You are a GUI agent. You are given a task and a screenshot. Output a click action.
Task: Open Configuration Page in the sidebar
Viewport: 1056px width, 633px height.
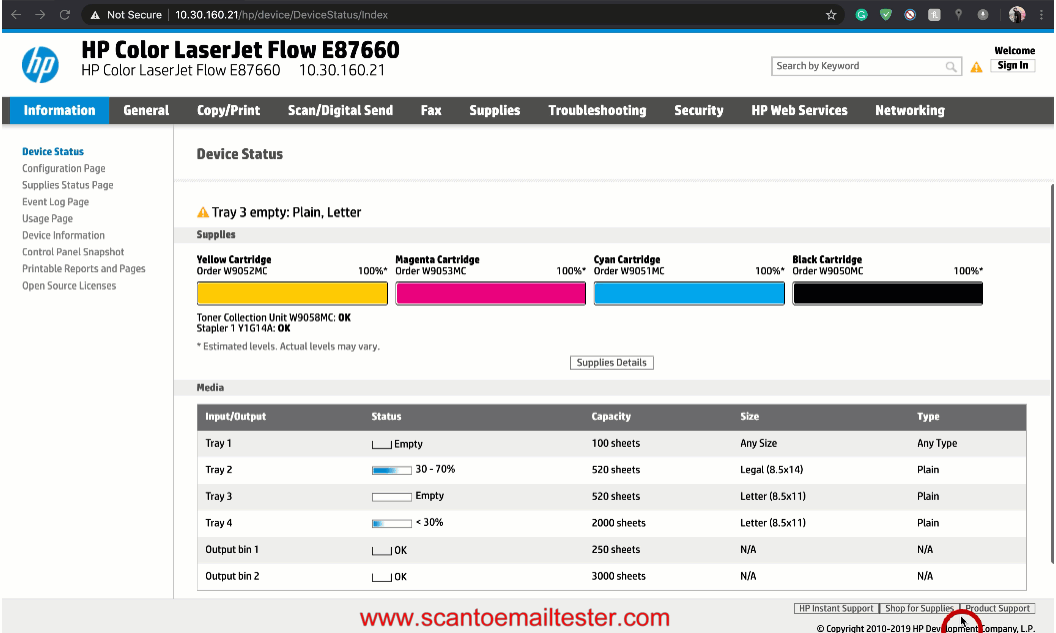tap(64, 169)
